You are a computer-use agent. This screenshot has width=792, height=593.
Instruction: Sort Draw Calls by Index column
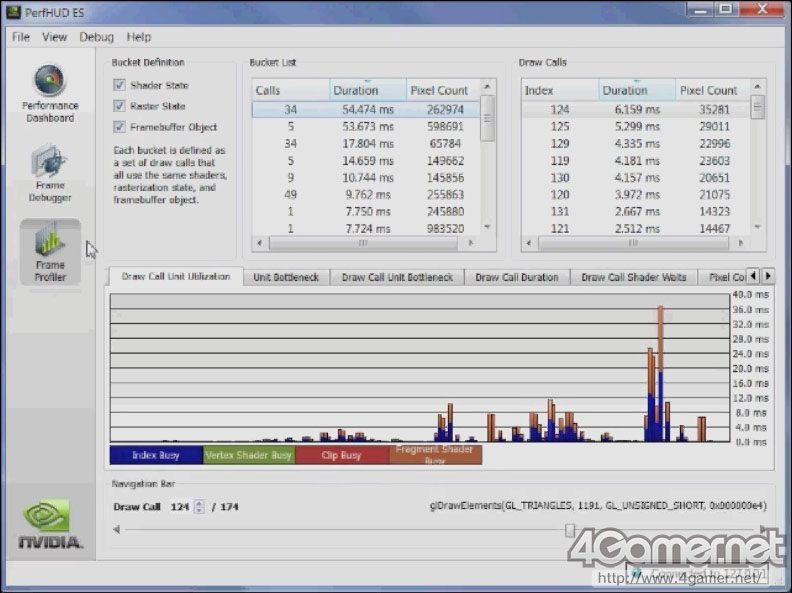560,90
